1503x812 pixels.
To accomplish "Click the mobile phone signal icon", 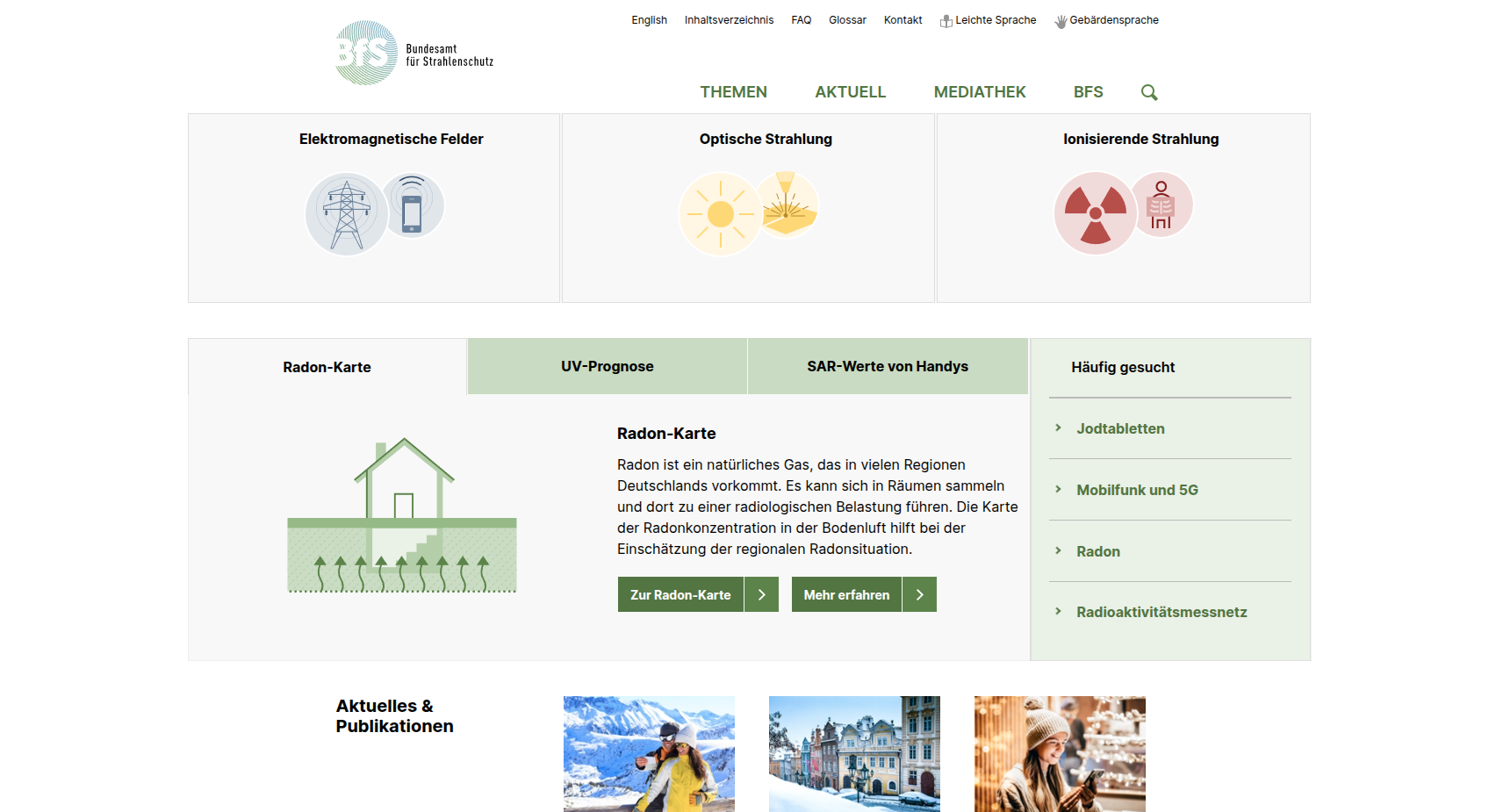I will [x=412, y=205].
